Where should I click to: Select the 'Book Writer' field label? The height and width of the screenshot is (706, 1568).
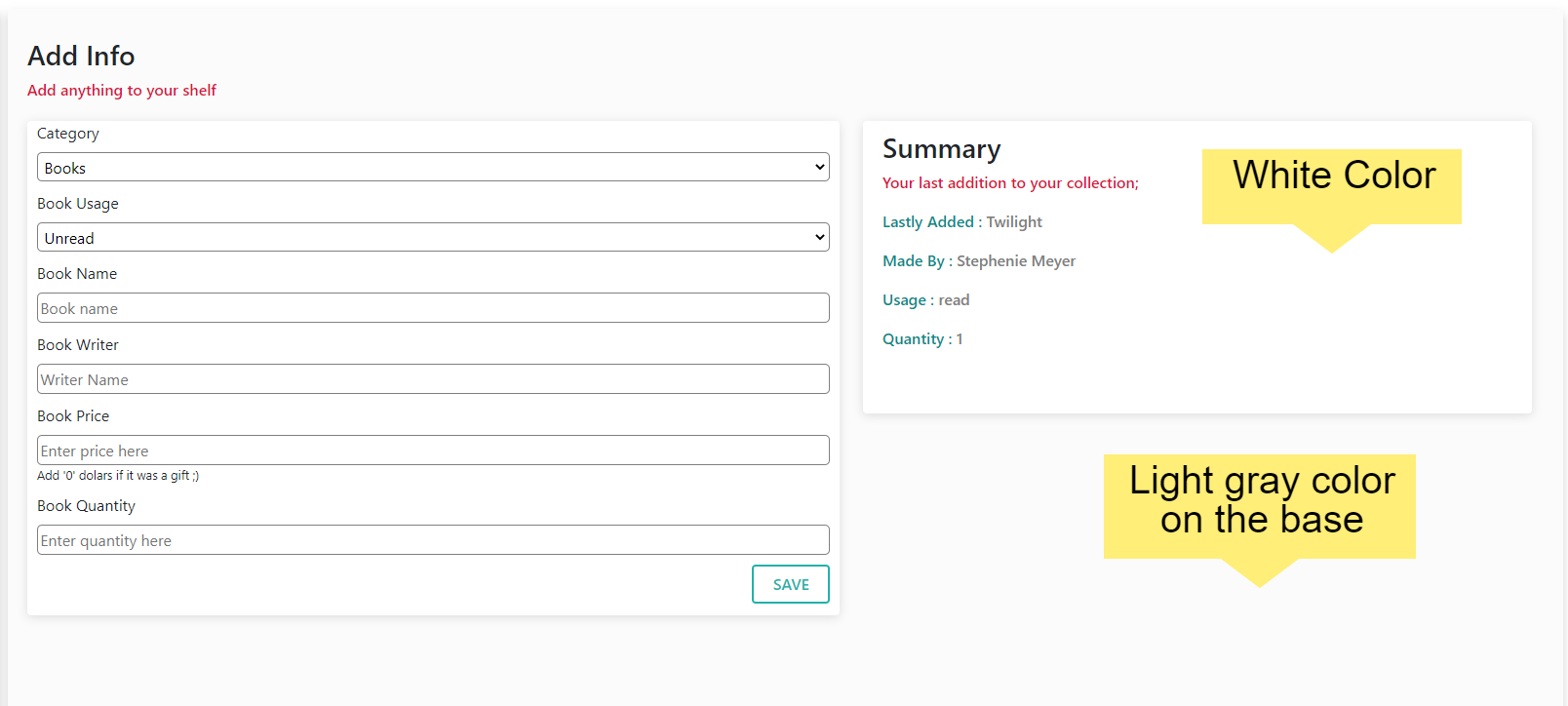[78, 345]
